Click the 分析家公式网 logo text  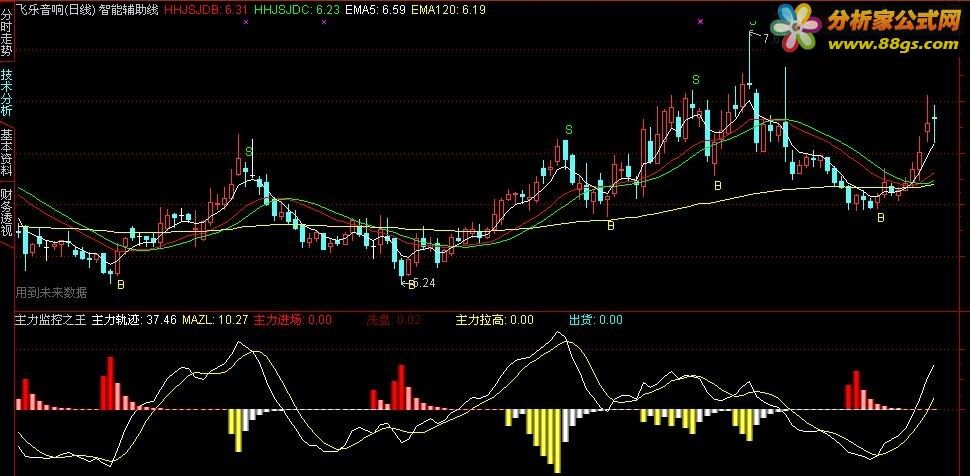[893, 22]
